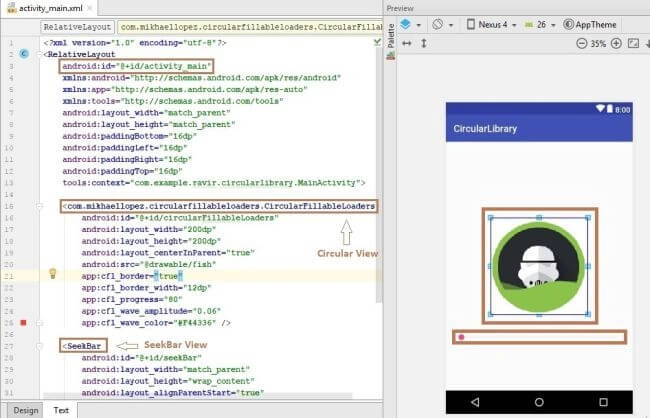Click the orientation rotate icon in preview
650x418 pixels.
coord(437,24)
